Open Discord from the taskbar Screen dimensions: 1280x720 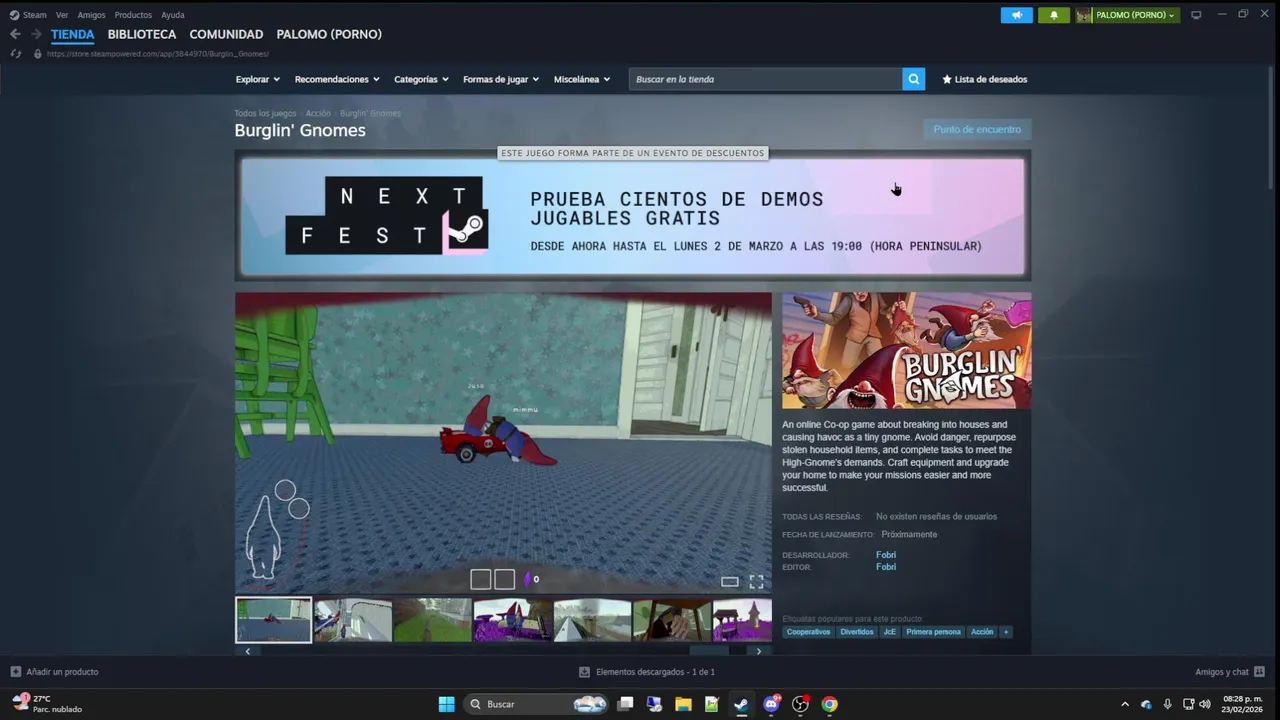pyautogui.click(x=771, y=704)
